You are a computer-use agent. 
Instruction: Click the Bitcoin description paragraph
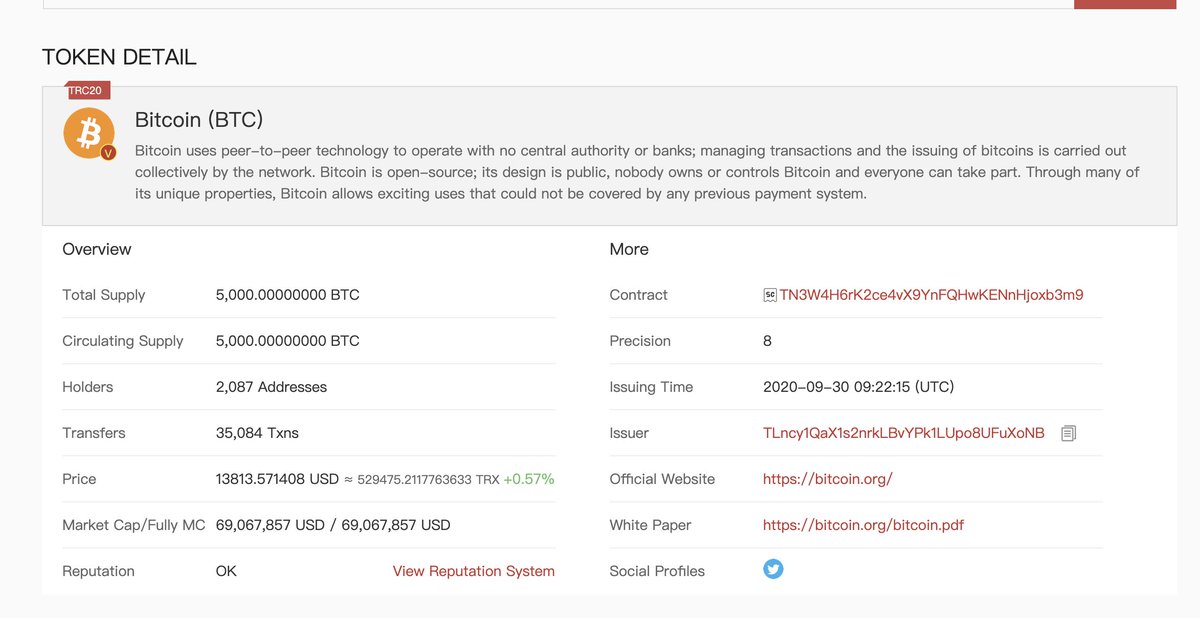click(637, 172)
